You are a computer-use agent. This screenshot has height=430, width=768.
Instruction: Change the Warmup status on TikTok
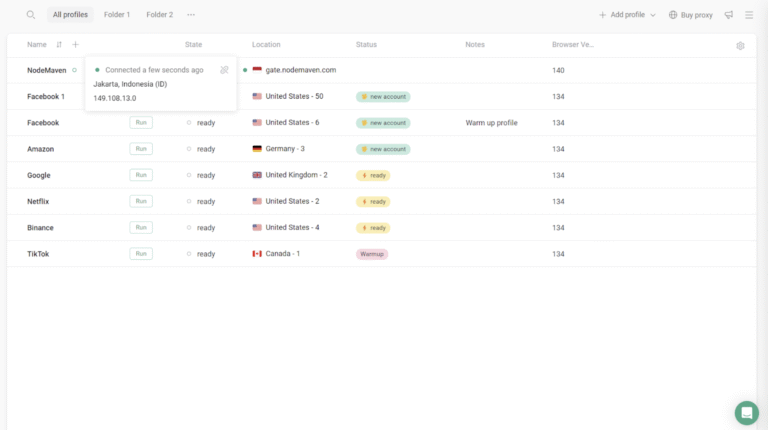pos(372,254)
